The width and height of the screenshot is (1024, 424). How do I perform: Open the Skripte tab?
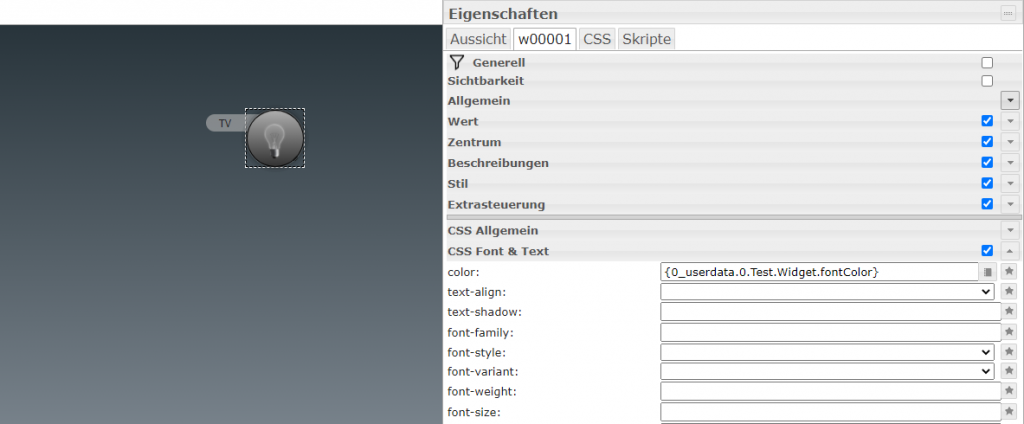click(x=646, y=39)
